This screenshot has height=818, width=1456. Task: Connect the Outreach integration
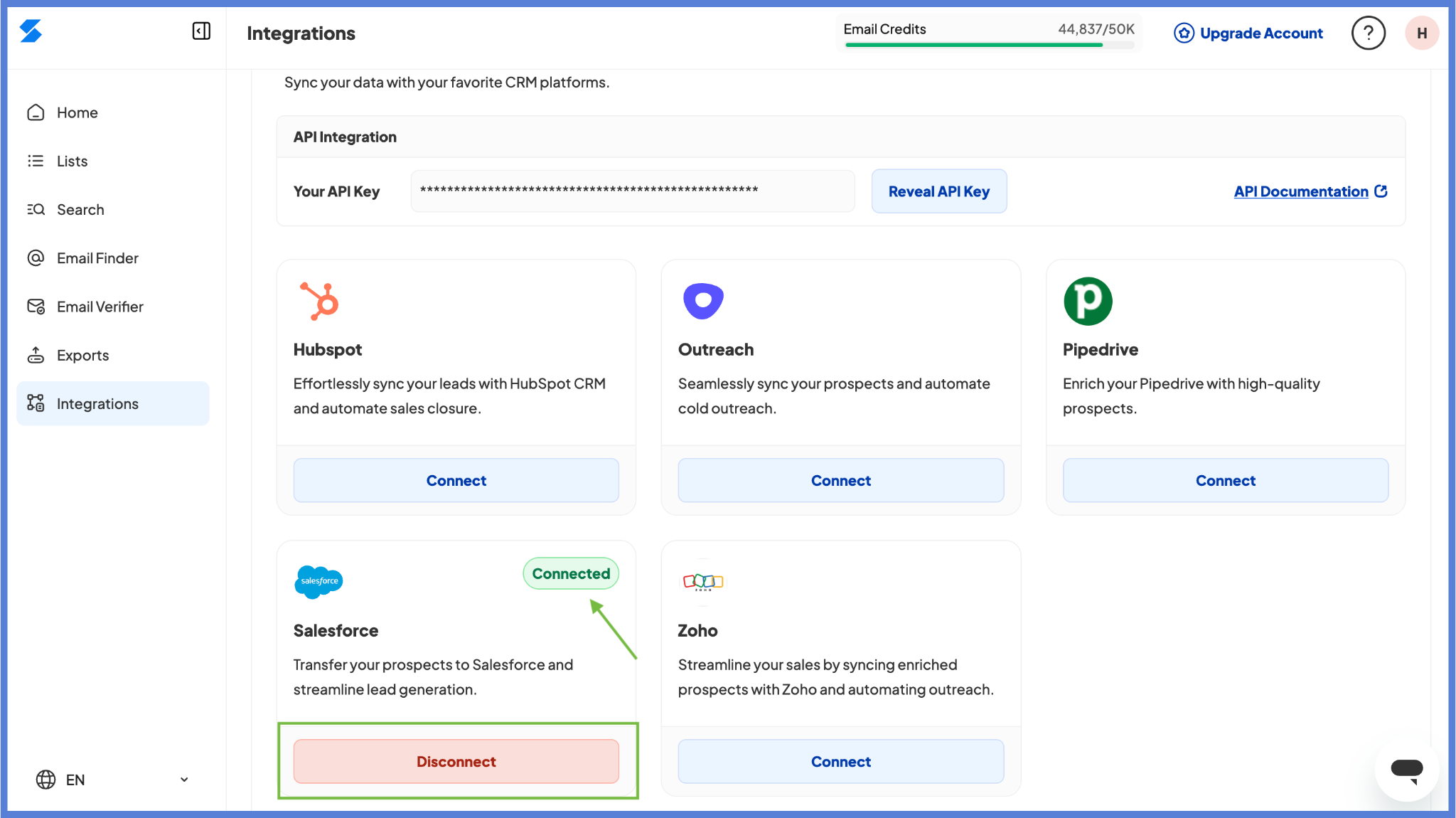pyautogui.click(x=840, y=480)
